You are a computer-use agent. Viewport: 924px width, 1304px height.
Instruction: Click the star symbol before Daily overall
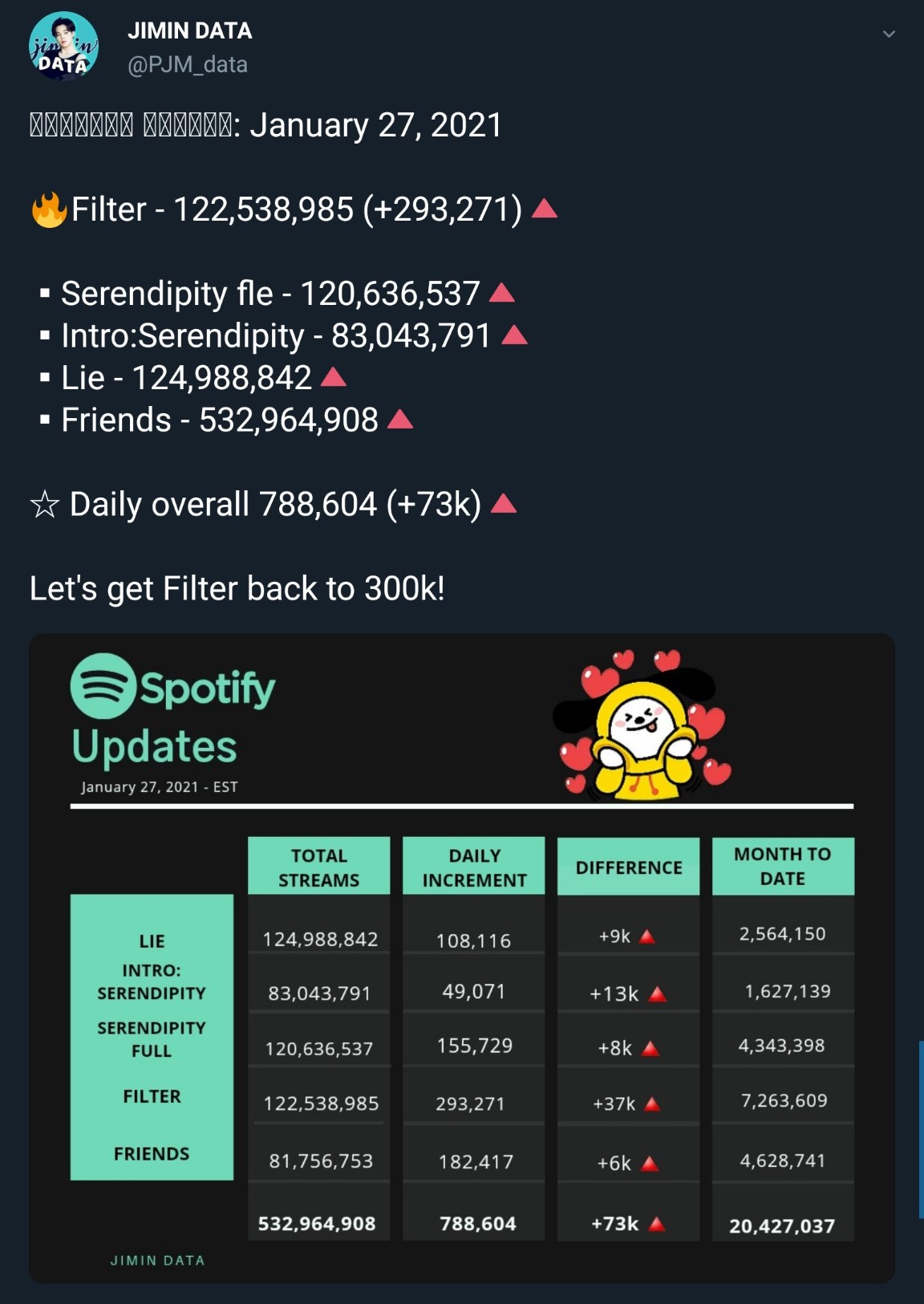tap(45, 505)
